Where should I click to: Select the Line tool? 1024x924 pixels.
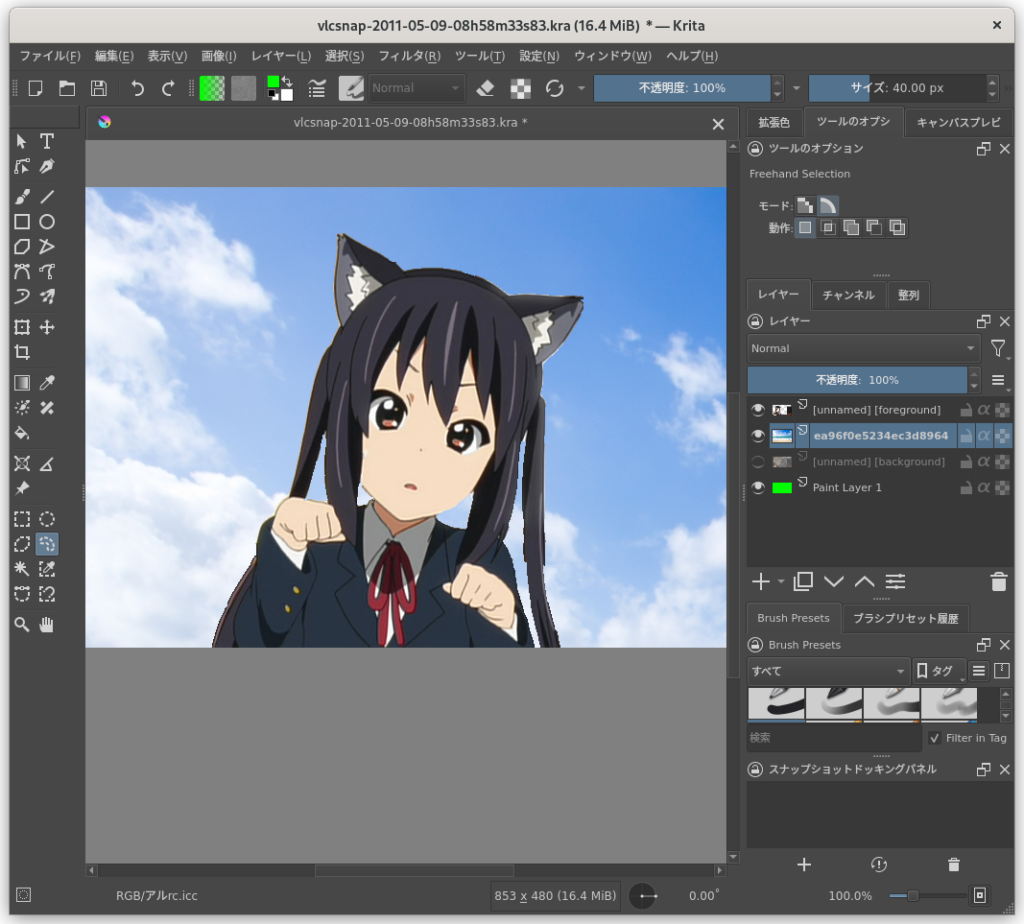click(47, 196)
